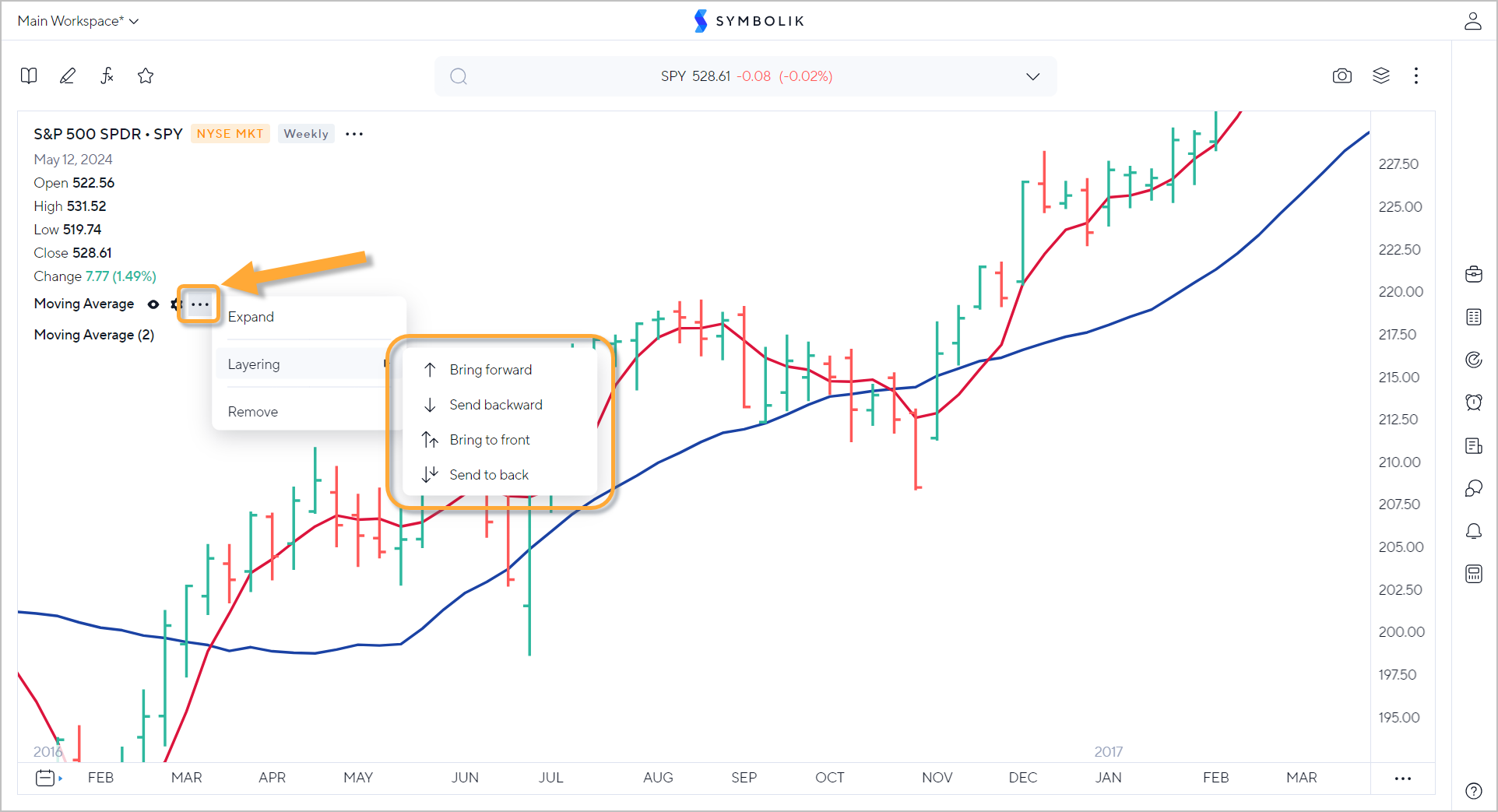The width and height of the screenshot is (1498, 812).
Task: Open the notifications bell icon in the sidebar
Action: point(1474,531)
